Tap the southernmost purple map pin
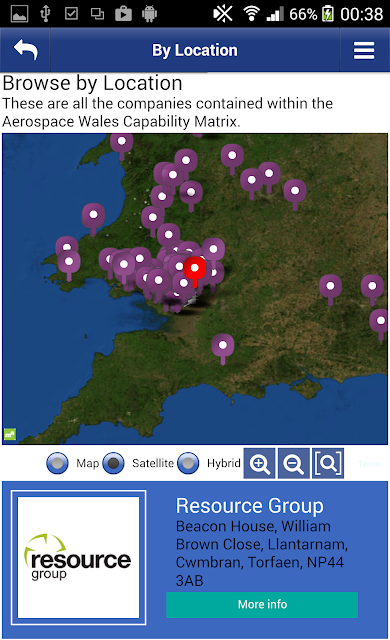The width and height of the screenshot is (390, 640). click(223, 348)
